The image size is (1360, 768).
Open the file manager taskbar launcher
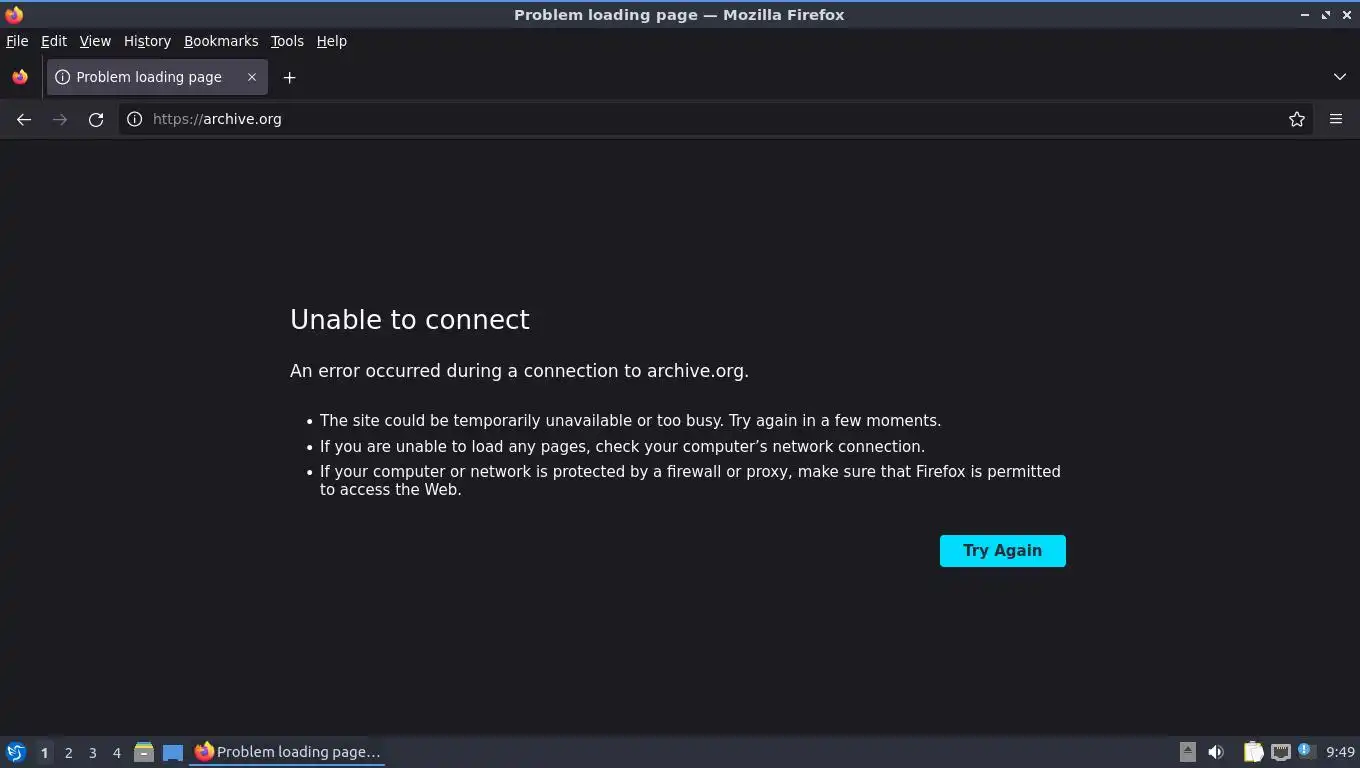(144, 752)
